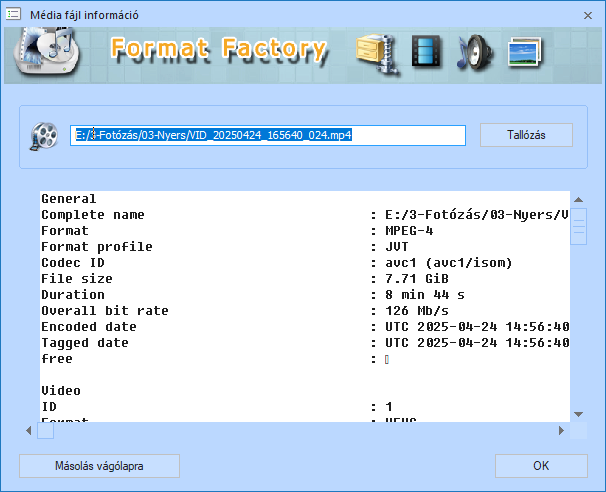
Task: Click the 'Complete name' label
Action: [93, 215]
